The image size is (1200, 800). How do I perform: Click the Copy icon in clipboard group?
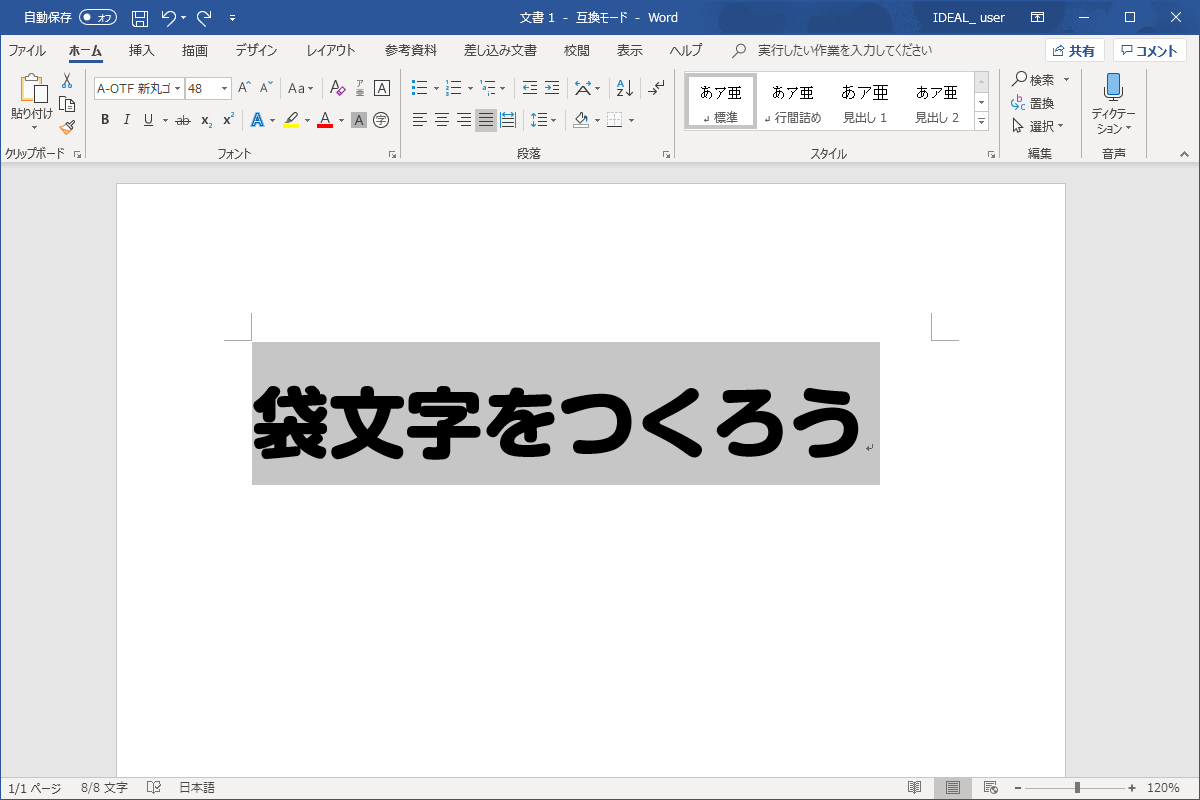67,104
